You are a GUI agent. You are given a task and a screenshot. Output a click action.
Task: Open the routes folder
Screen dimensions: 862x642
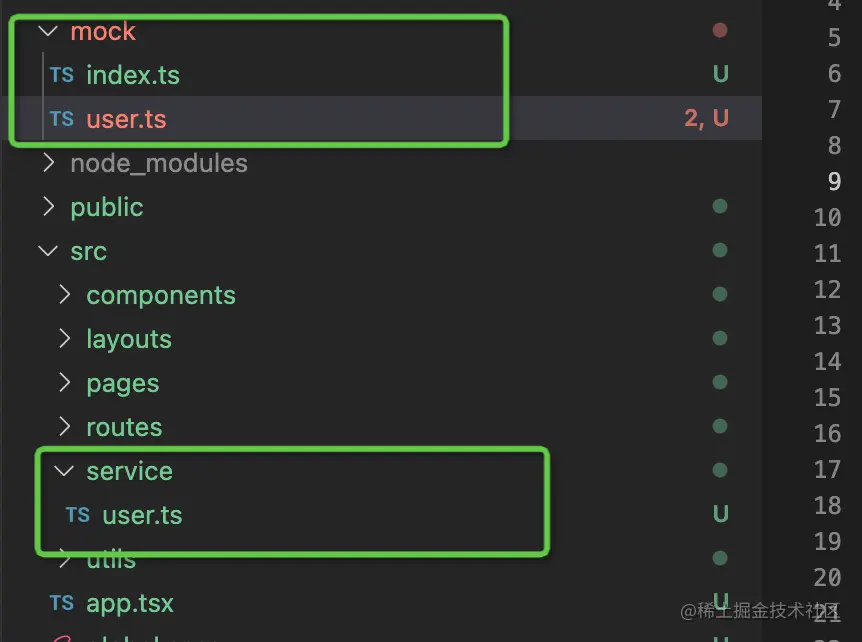click(x=124, y=428)
